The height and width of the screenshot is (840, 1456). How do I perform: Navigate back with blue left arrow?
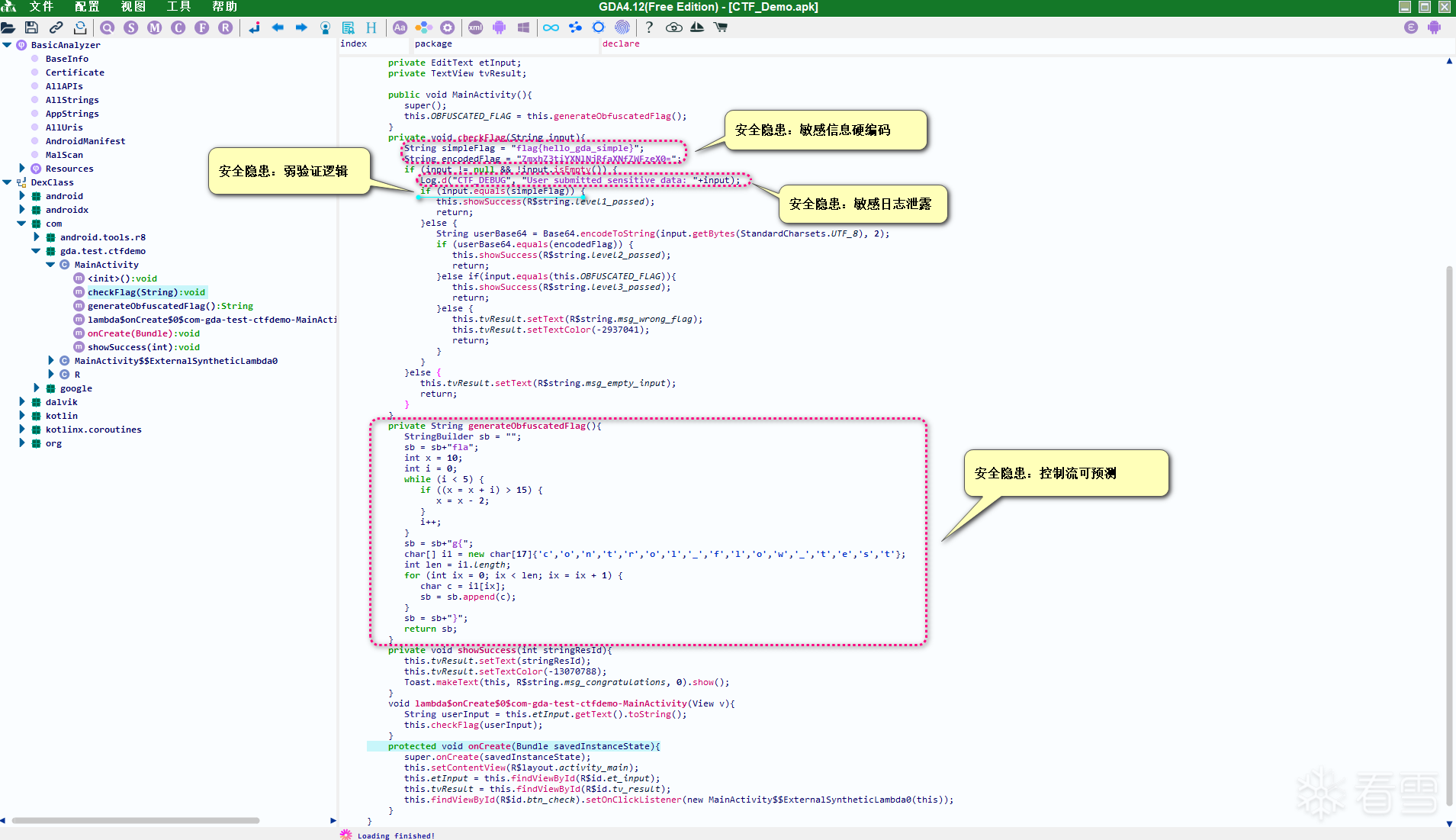click(x=278, y=27)
